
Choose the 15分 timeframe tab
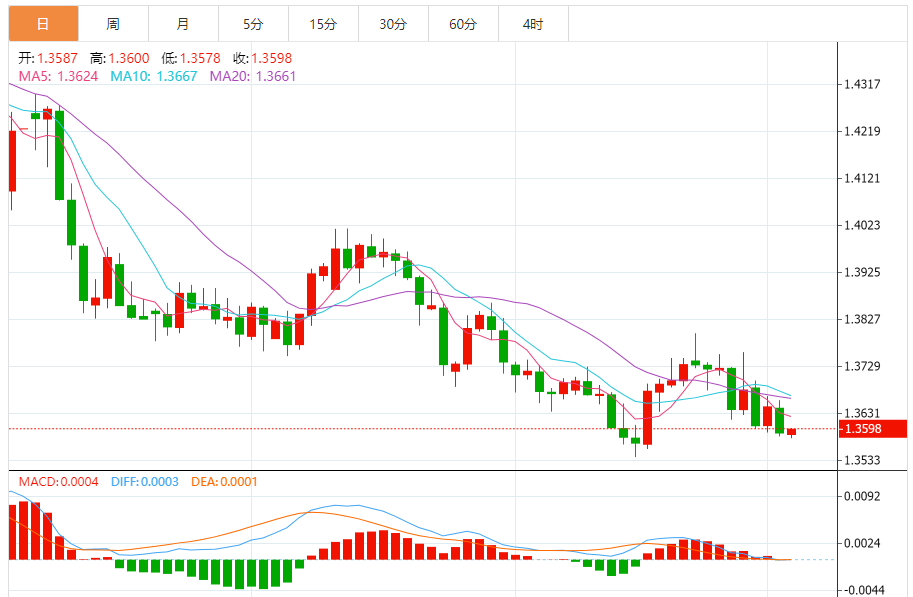[x=323, y=24]
